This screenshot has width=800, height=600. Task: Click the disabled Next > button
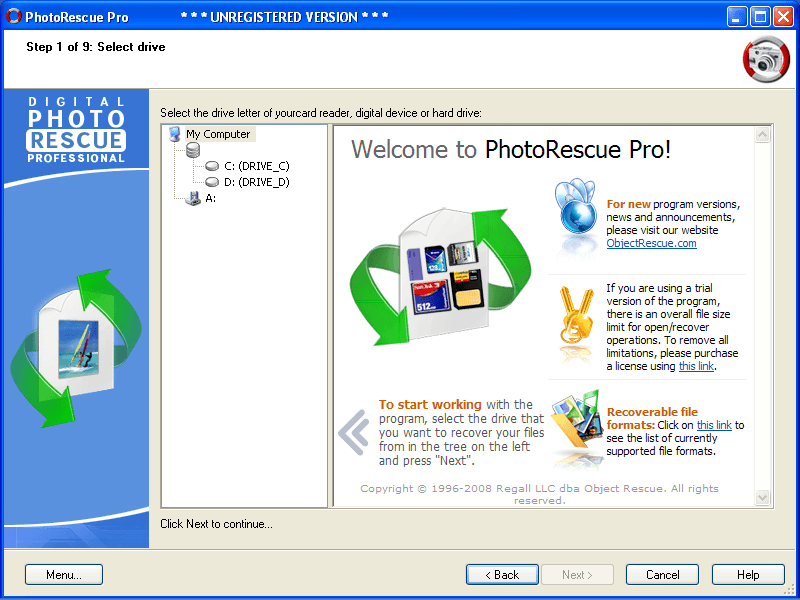577,574
